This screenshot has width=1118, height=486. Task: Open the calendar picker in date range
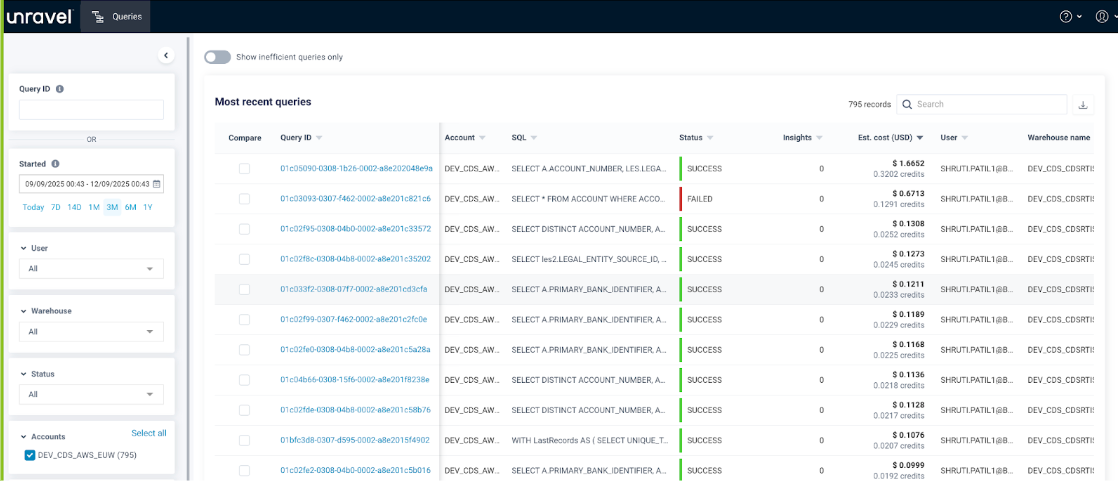pyautogui.click(x=157, y=184)
